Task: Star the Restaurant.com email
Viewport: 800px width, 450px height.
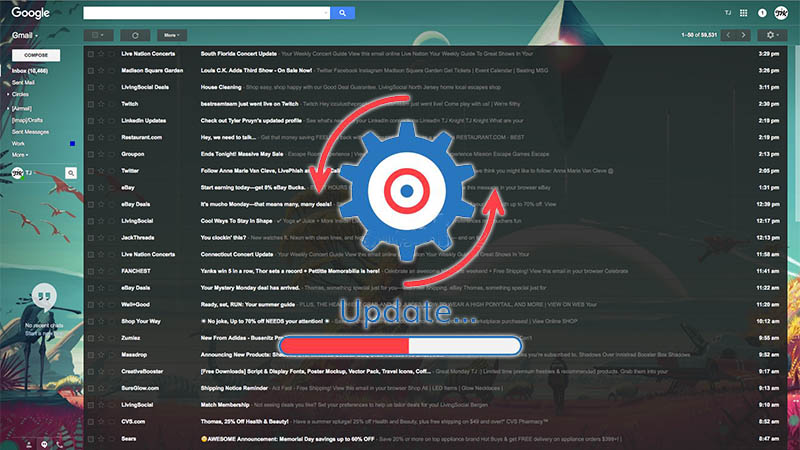Action: coord(101,137)
